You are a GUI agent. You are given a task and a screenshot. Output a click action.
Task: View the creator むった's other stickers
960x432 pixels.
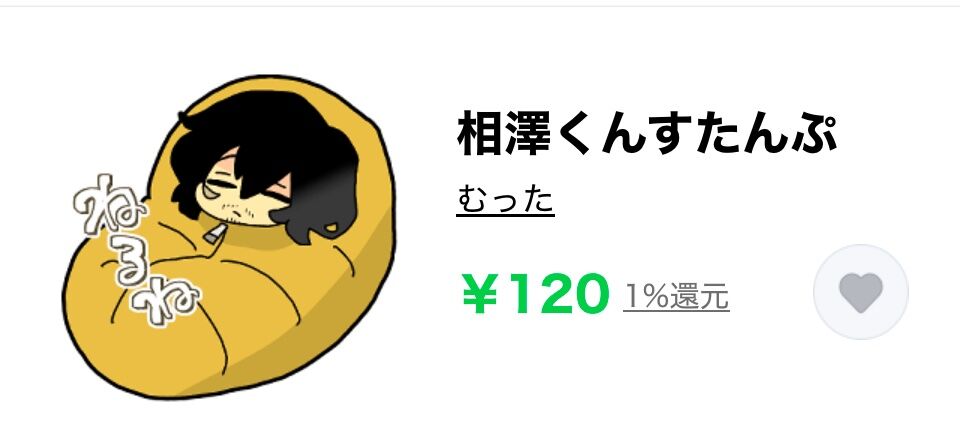pos(505,200)
